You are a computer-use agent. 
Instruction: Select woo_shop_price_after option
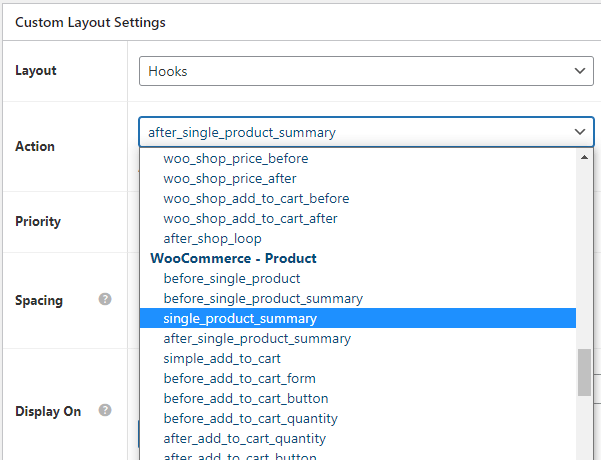[230, 179]
